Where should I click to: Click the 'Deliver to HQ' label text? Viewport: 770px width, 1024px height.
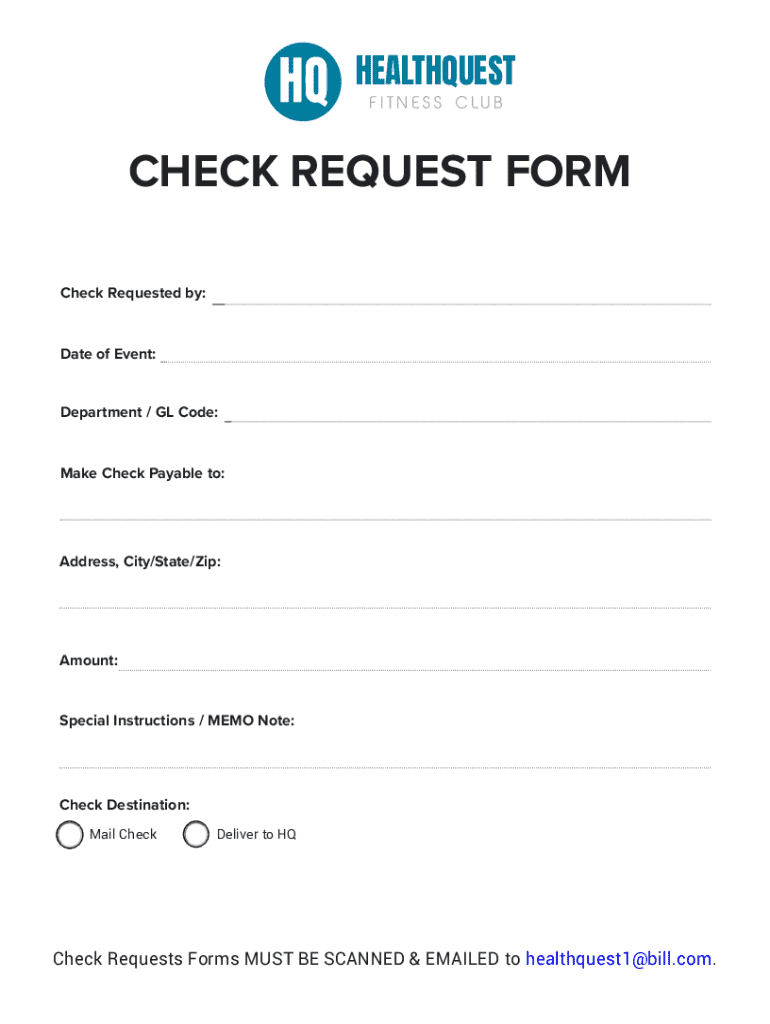click(256, 835)
